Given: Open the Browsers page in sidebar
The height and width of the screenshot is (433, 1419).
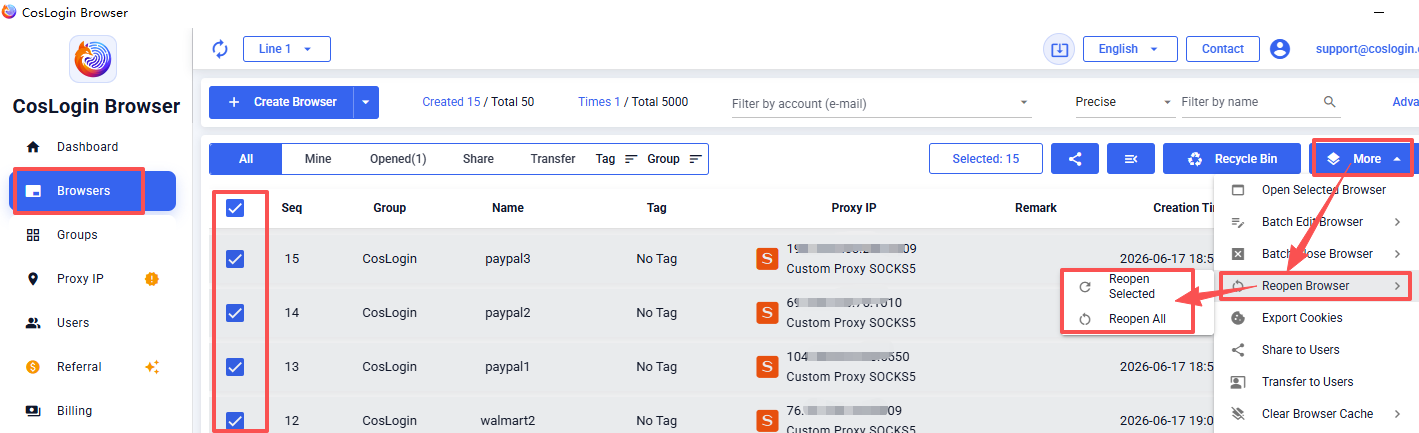Looking at the screenshot, I should (x=93, y=191).
